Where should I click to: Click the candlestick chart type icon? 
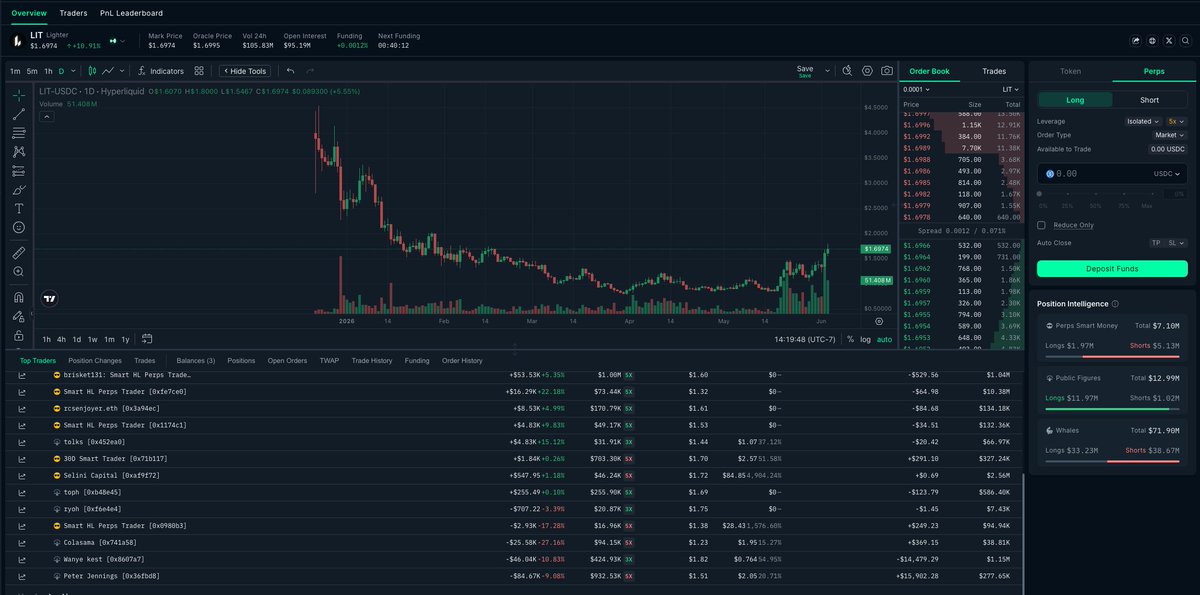pyautogui.click(x=92, y=71)
